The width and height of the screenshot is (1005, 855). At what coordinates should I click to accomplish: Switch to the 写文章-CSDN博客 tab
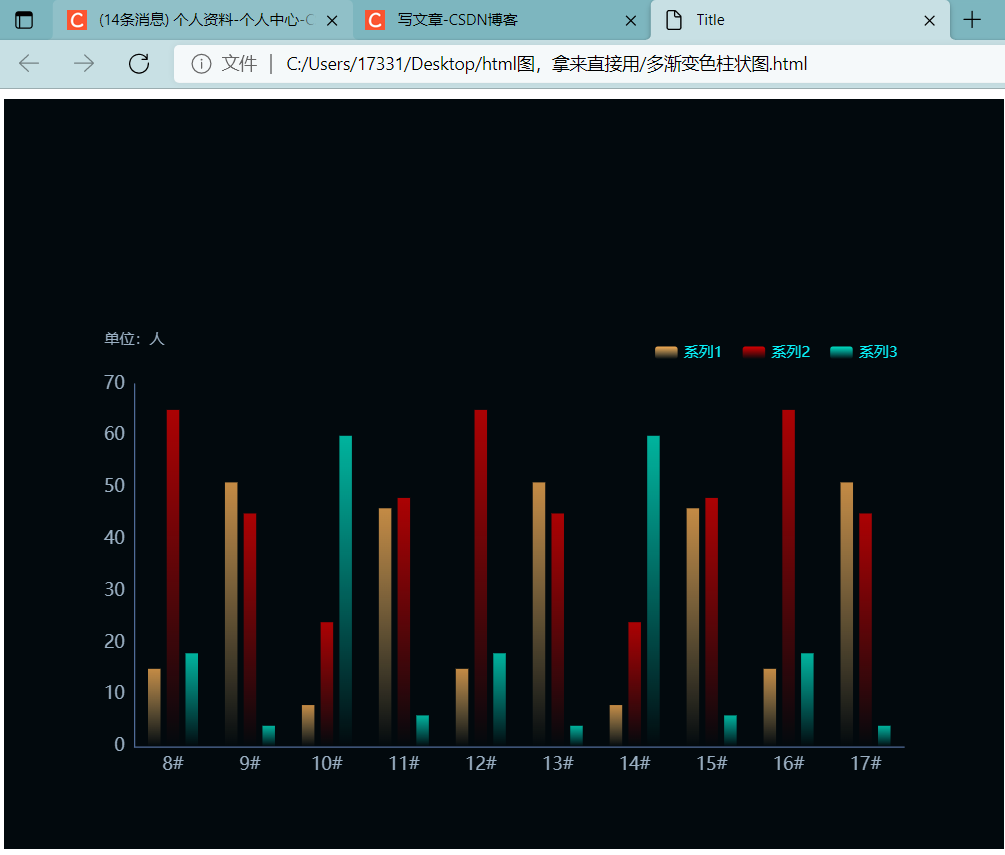502,21
